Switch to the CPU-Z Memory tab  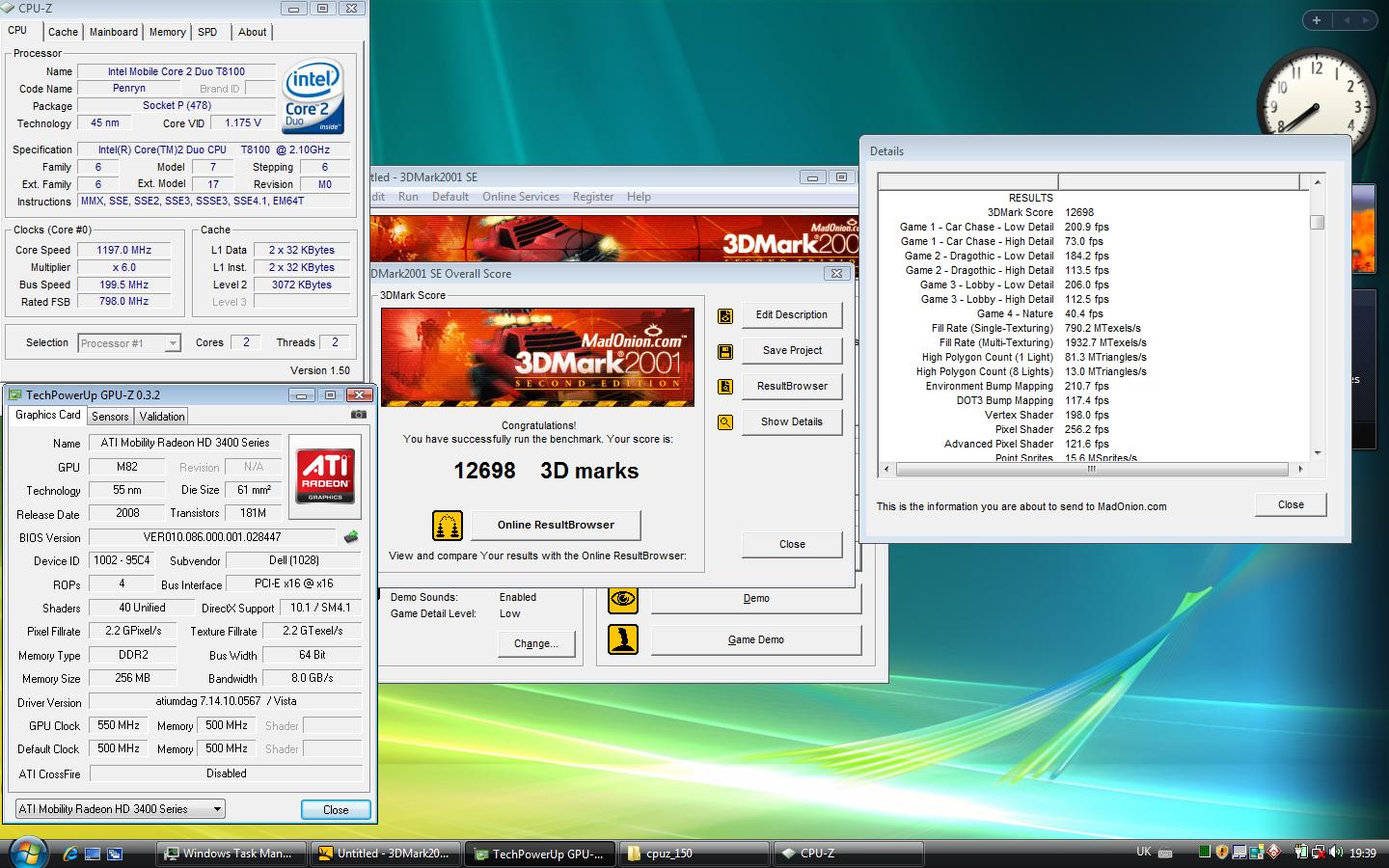pyautogui.click(x=167, y=32)
